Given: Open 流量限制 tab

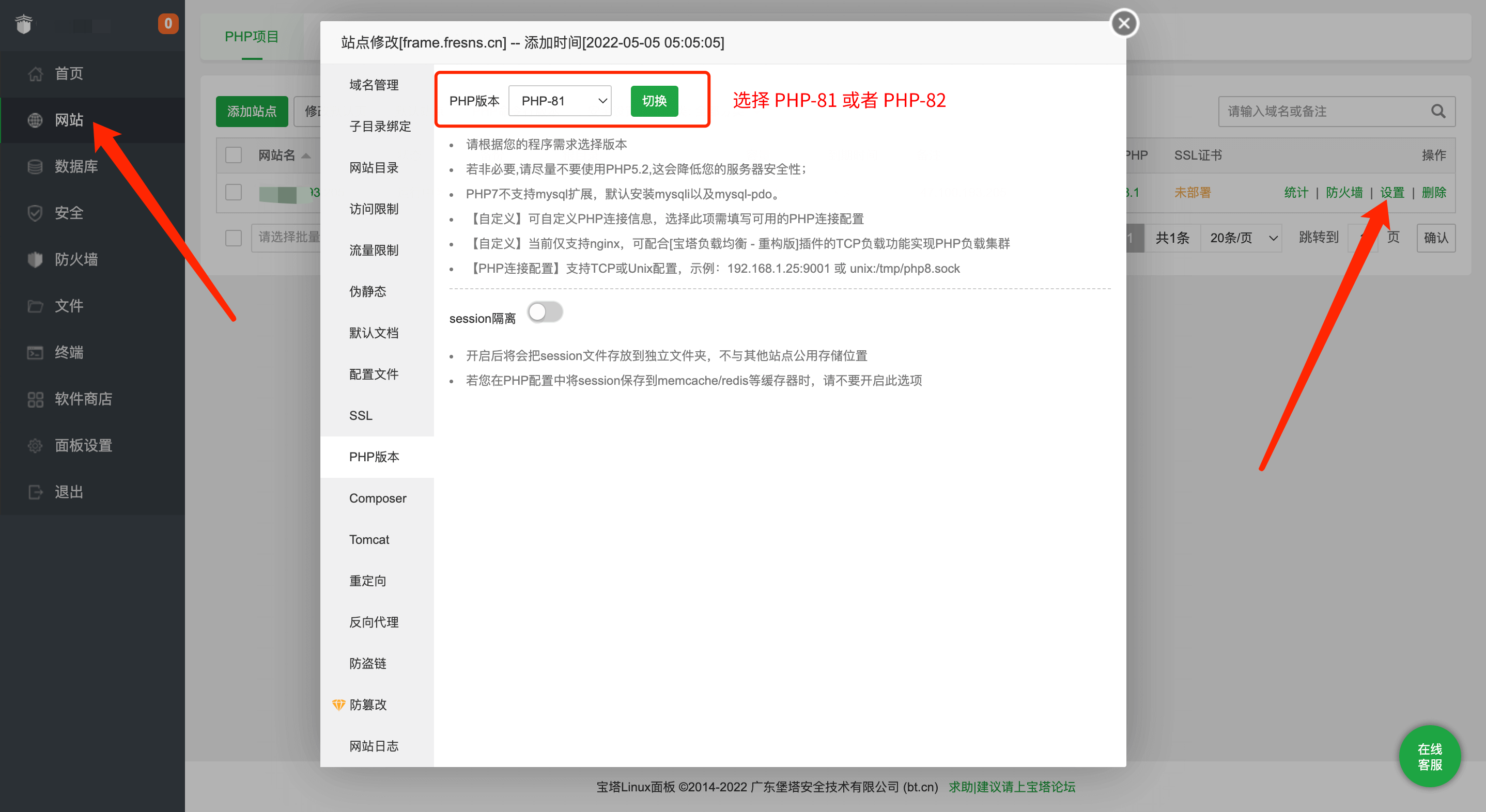Looking at the screenshot, I should [x=377, y=251].
